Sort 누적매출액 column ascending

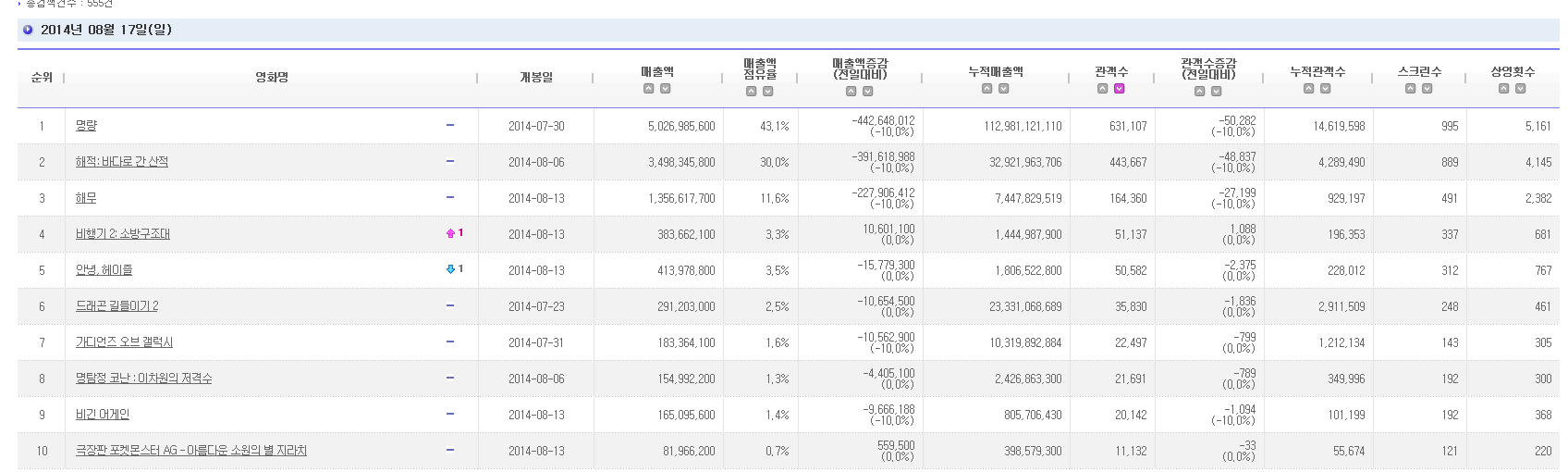click(987, 89)
